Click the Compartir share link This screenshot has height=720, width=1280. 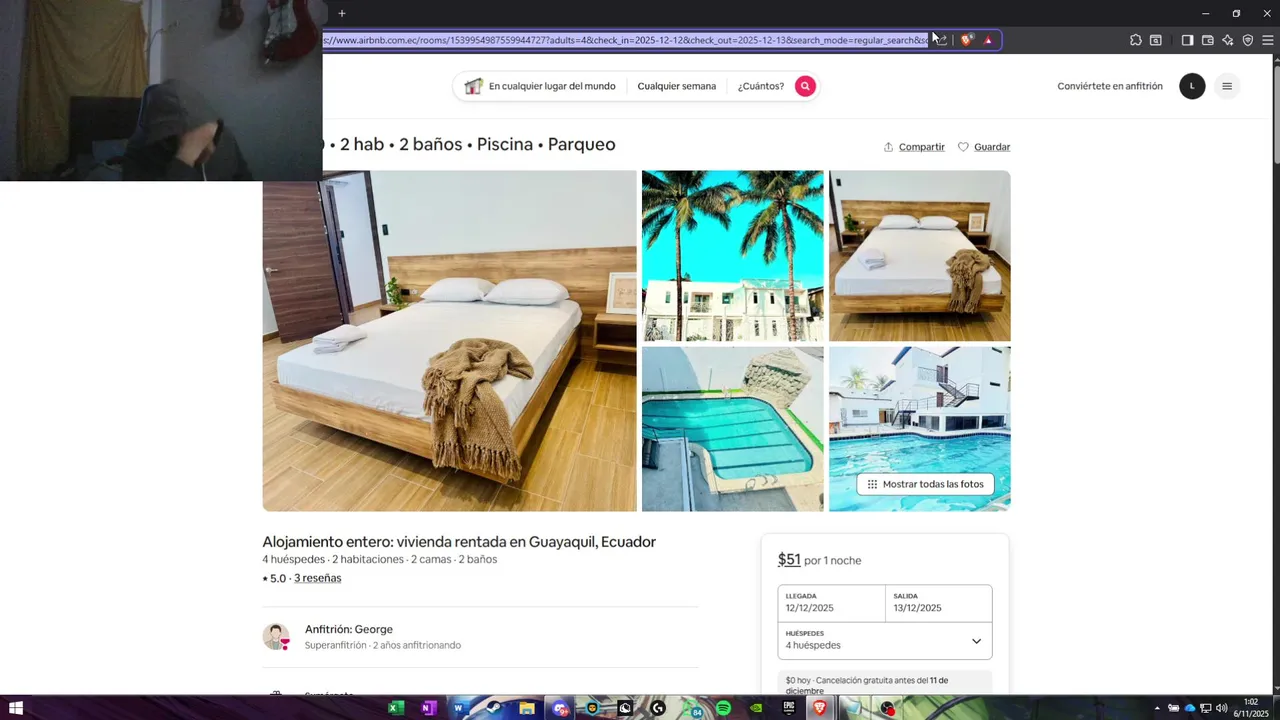coord(914,147)
